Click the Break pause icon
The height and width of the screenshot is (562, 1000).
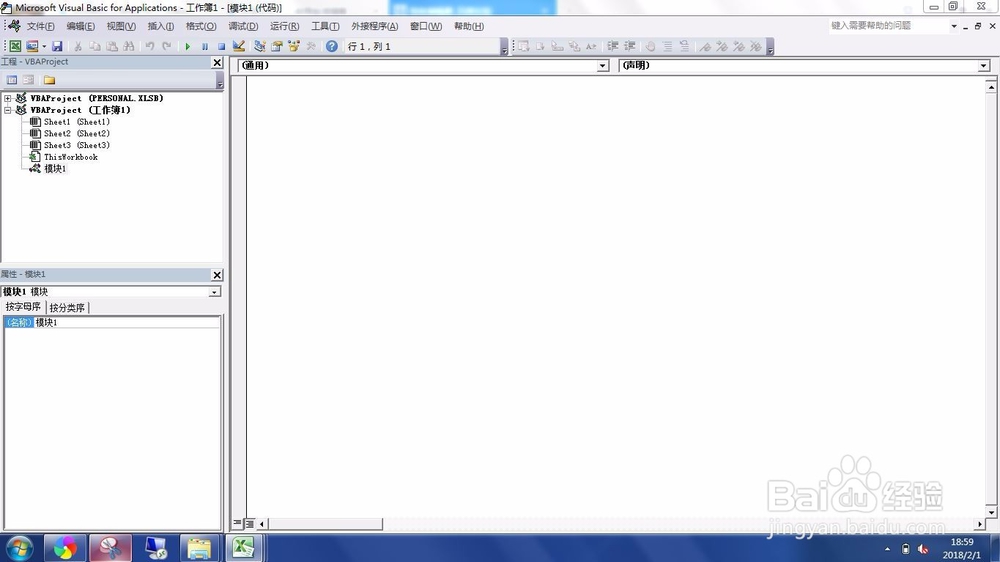pos(205,46)
